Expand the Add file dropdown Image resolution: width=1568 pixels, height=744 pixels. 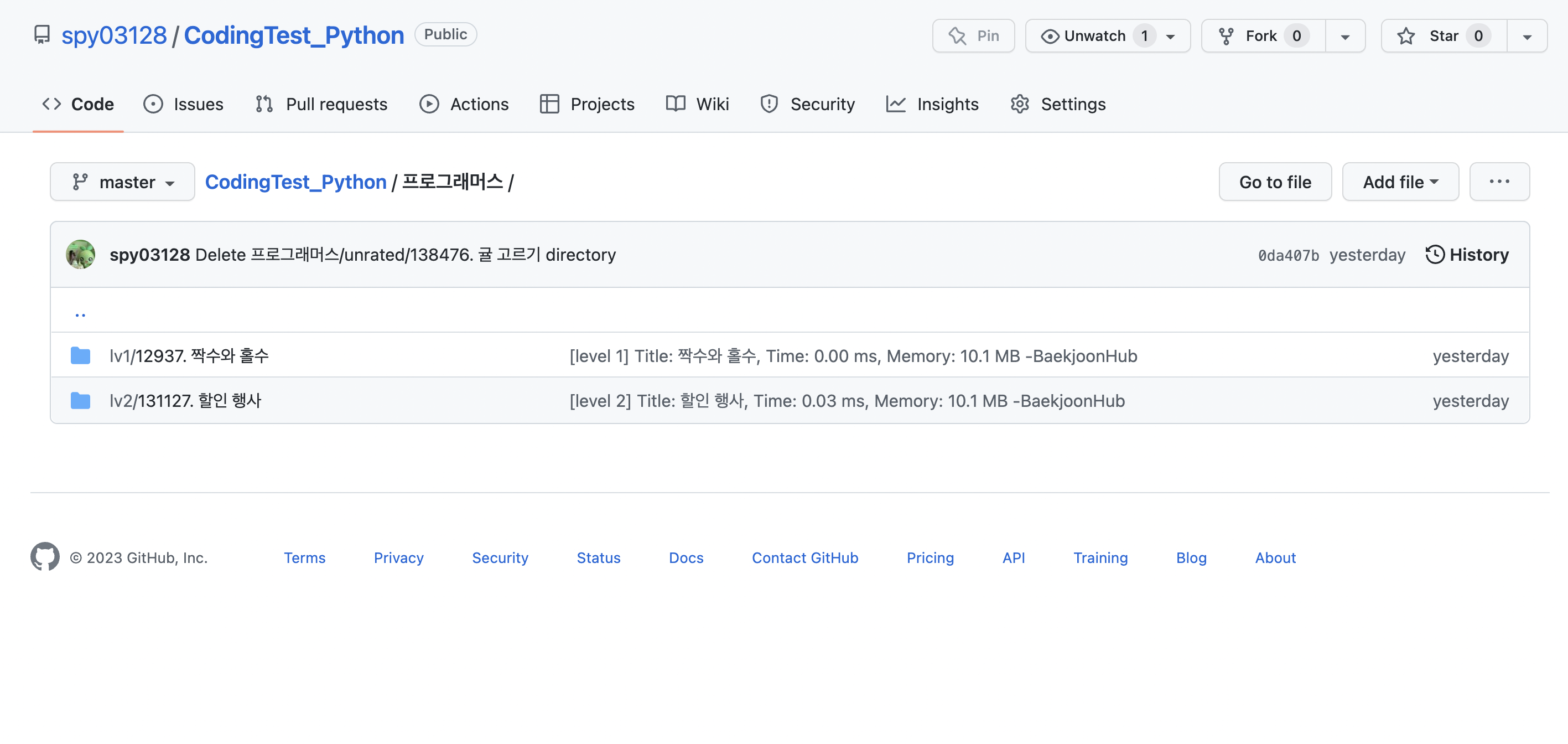click(x=1400, y=182)
